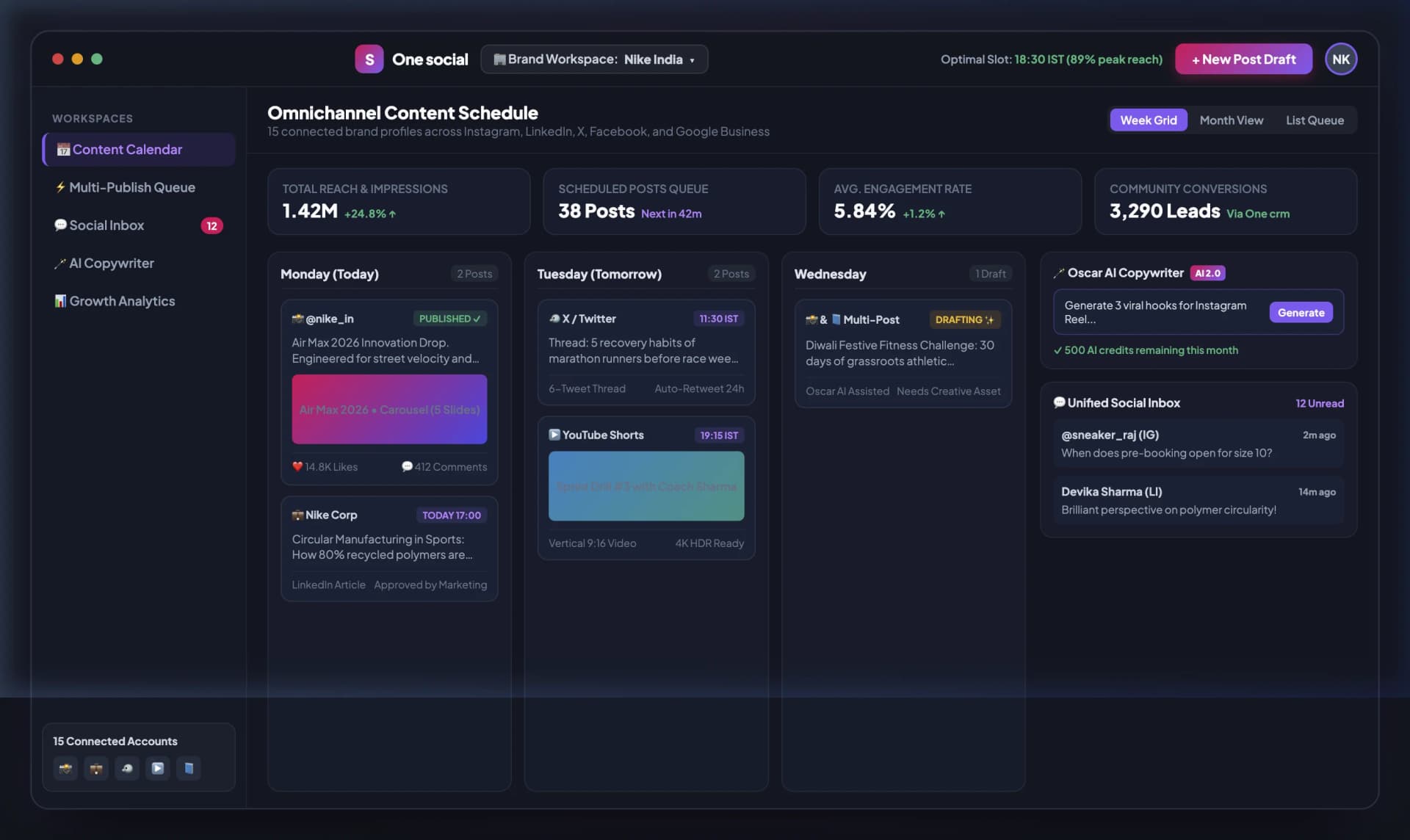The width and height of the screenshot is (1410, 840).
Task: Click the 12 badge on Social Inbox
Action: click(x=211, y=225)
